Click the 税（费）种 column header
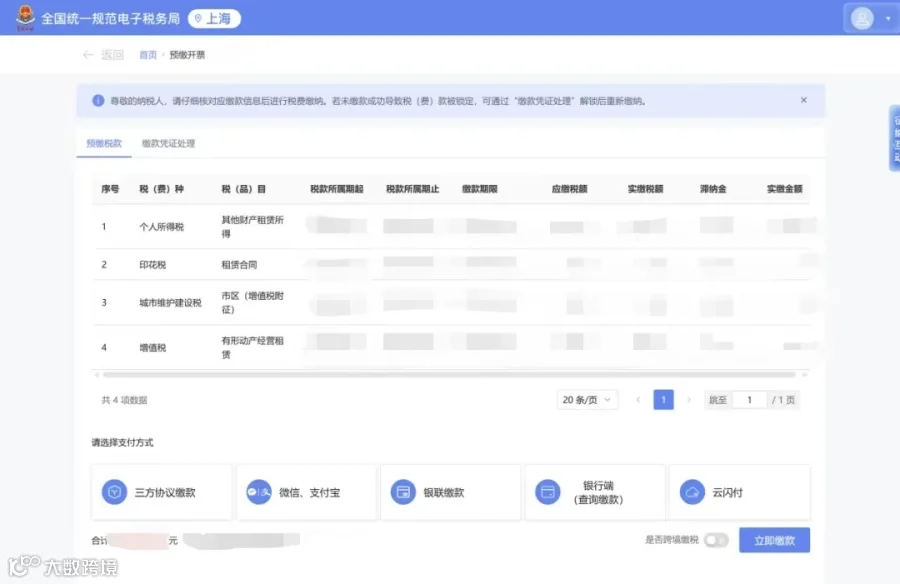 click(161, 189)
